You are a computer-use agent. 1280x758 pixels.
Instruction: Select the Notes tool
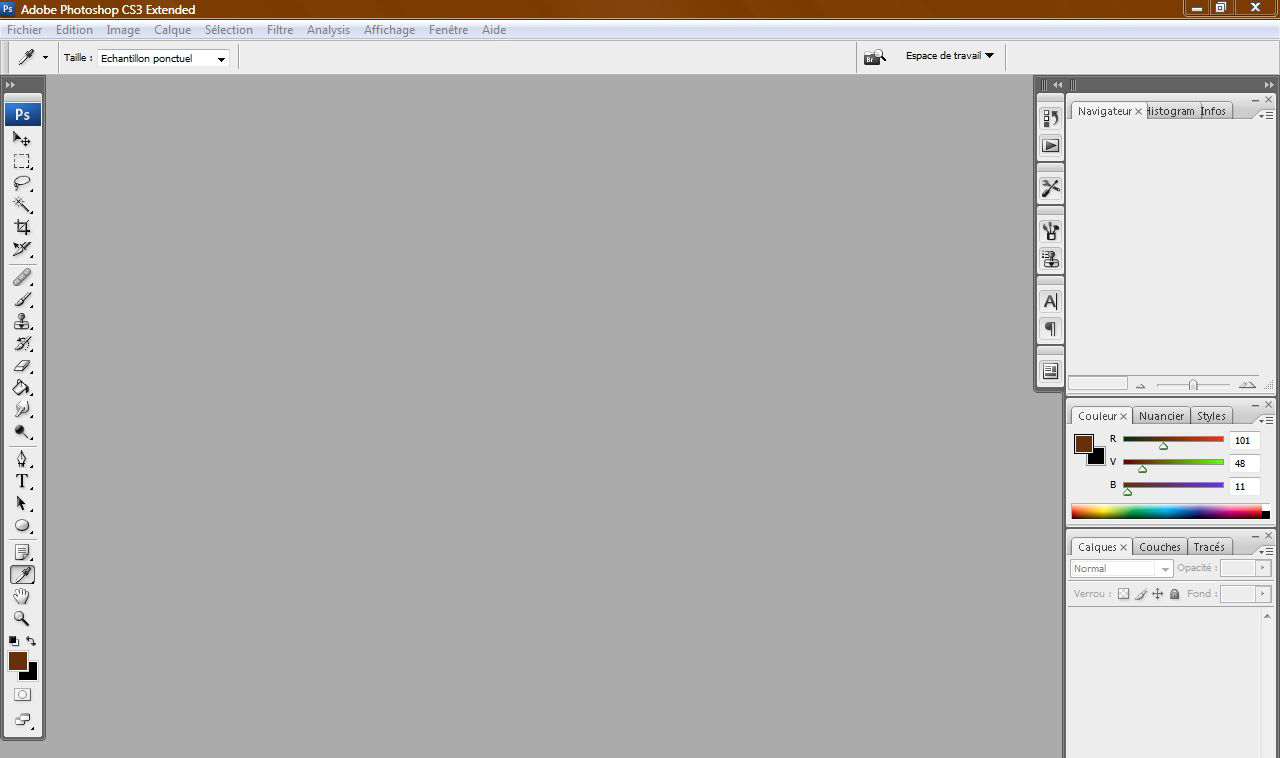pyautogui.click(x=22, y=552)
